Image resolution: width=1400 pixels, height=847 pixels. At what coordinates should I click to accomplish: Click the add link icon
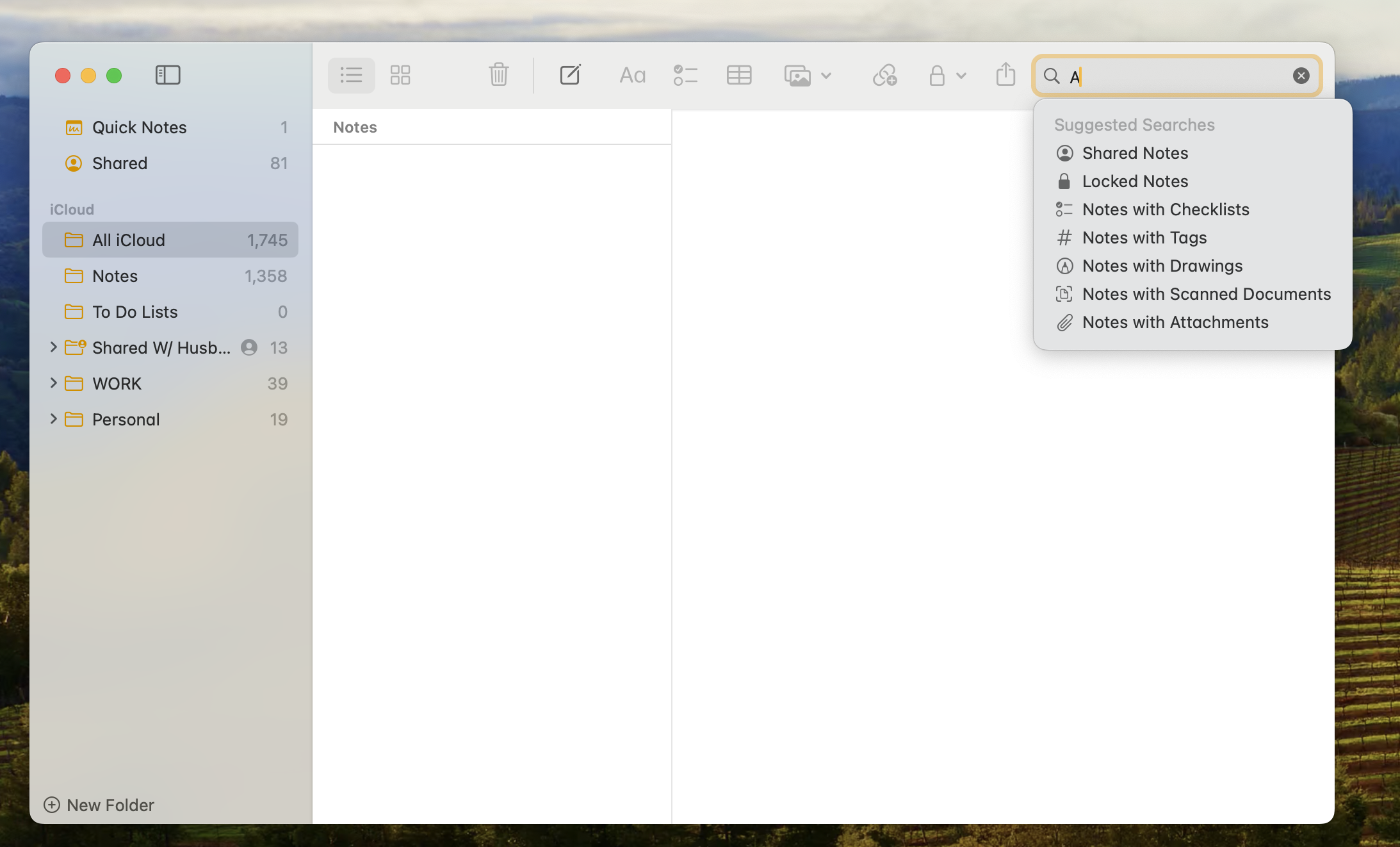[x=884, y=76]
